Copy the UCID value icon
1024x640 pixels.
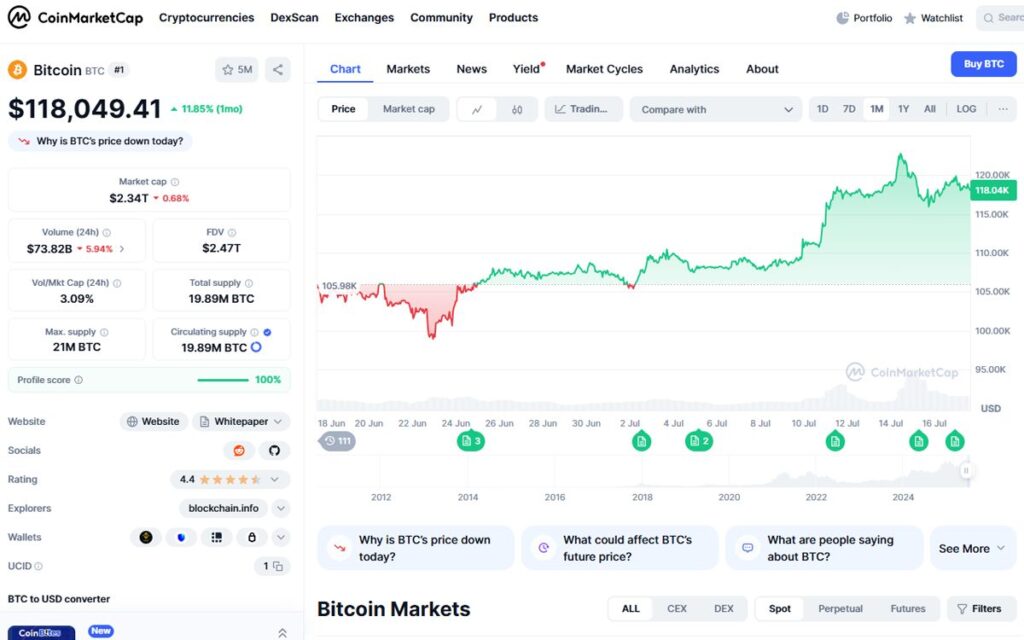tap(278, 566)
